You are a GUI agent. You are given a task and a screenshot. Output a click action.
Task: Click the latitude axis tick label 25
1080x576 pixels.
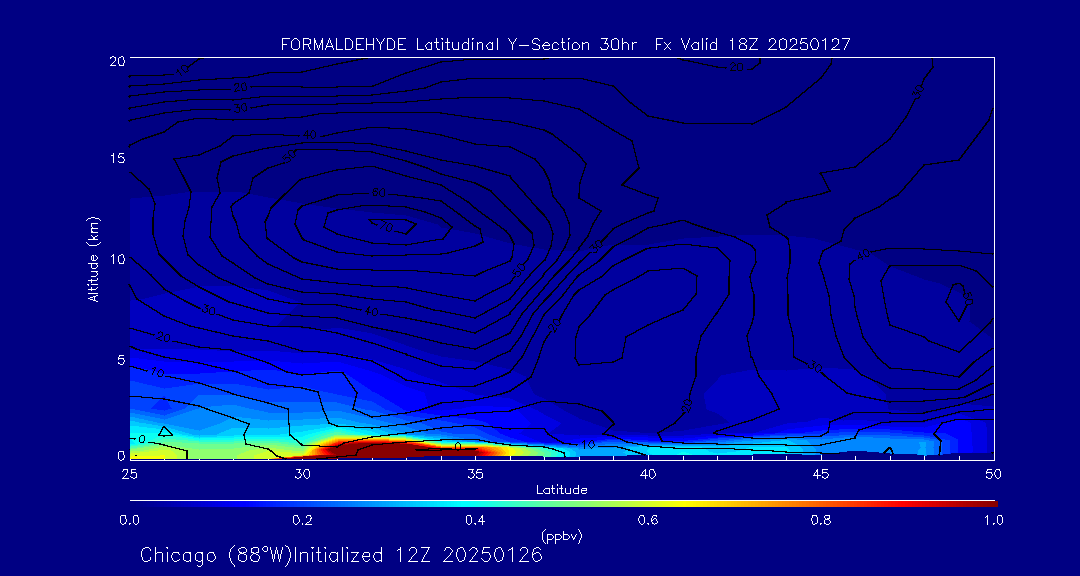pos(129,474)
